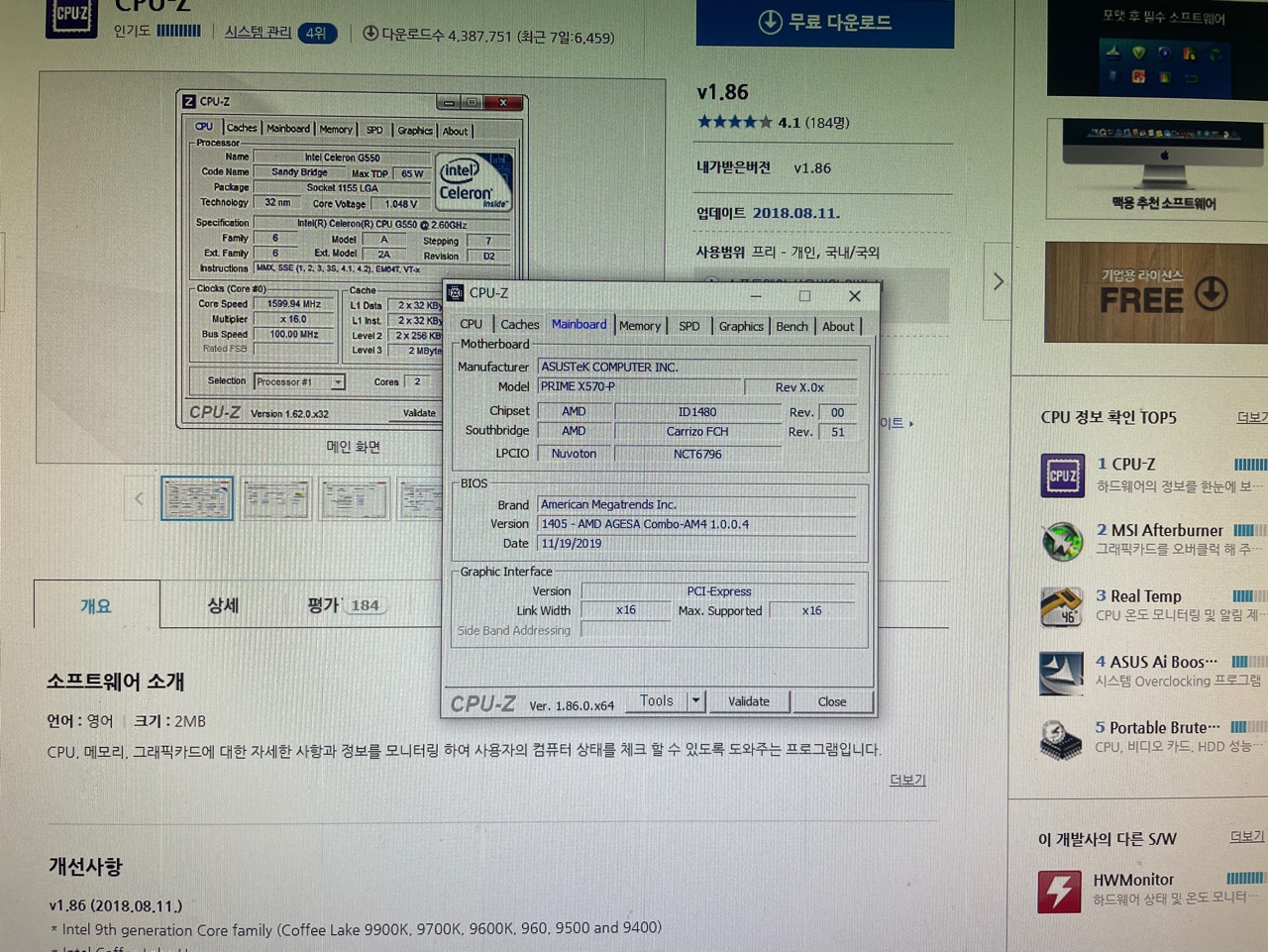This screenshot has width=1268, height=952.
Task: Click the BIOS brand American Megatrends Inc.
Action: (x=697, y=504)
